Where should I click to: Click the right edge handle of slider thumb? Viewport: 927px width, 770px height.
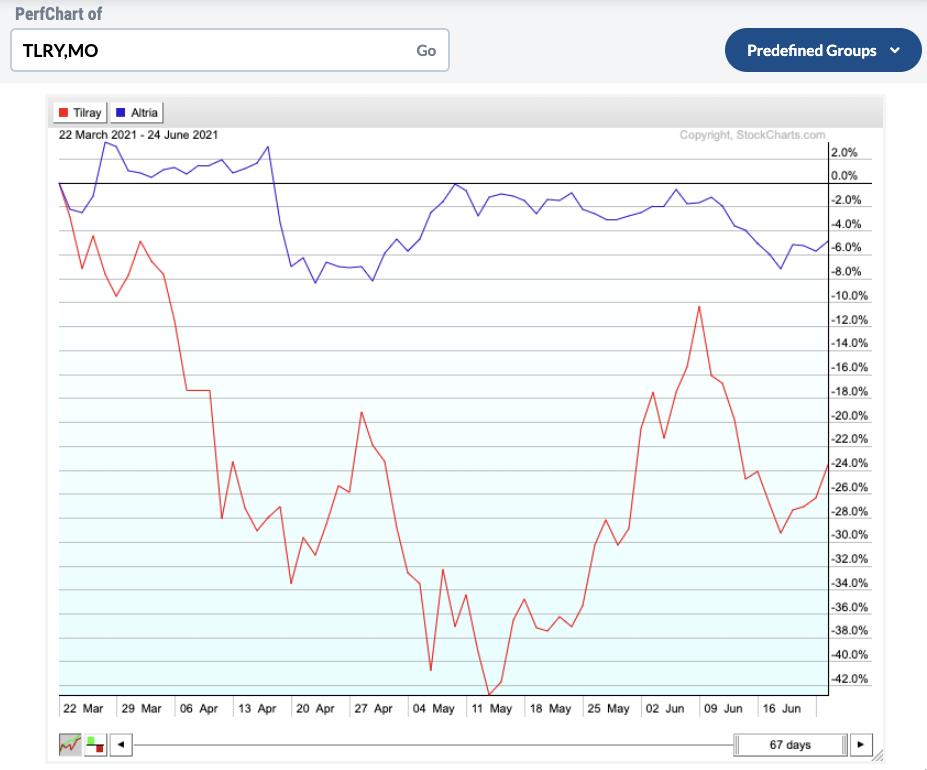click(x=844, y=744)
